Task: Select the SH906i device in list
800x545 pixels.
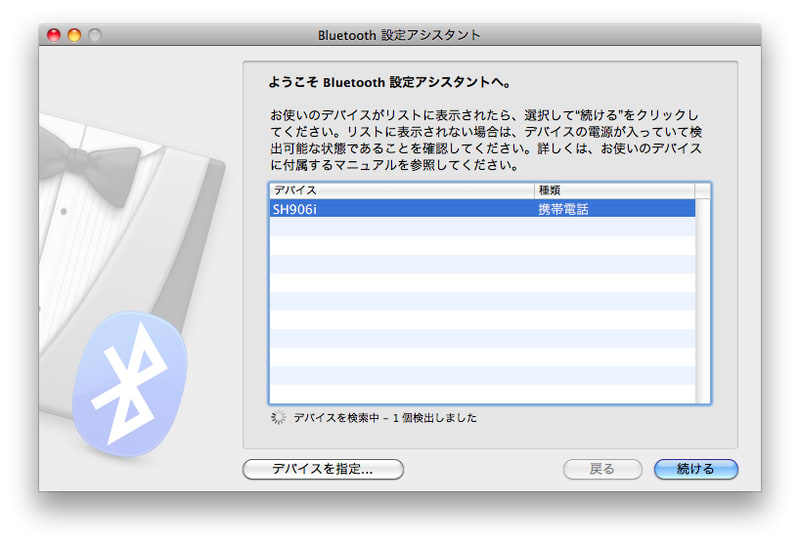Action: pos(400,209)
